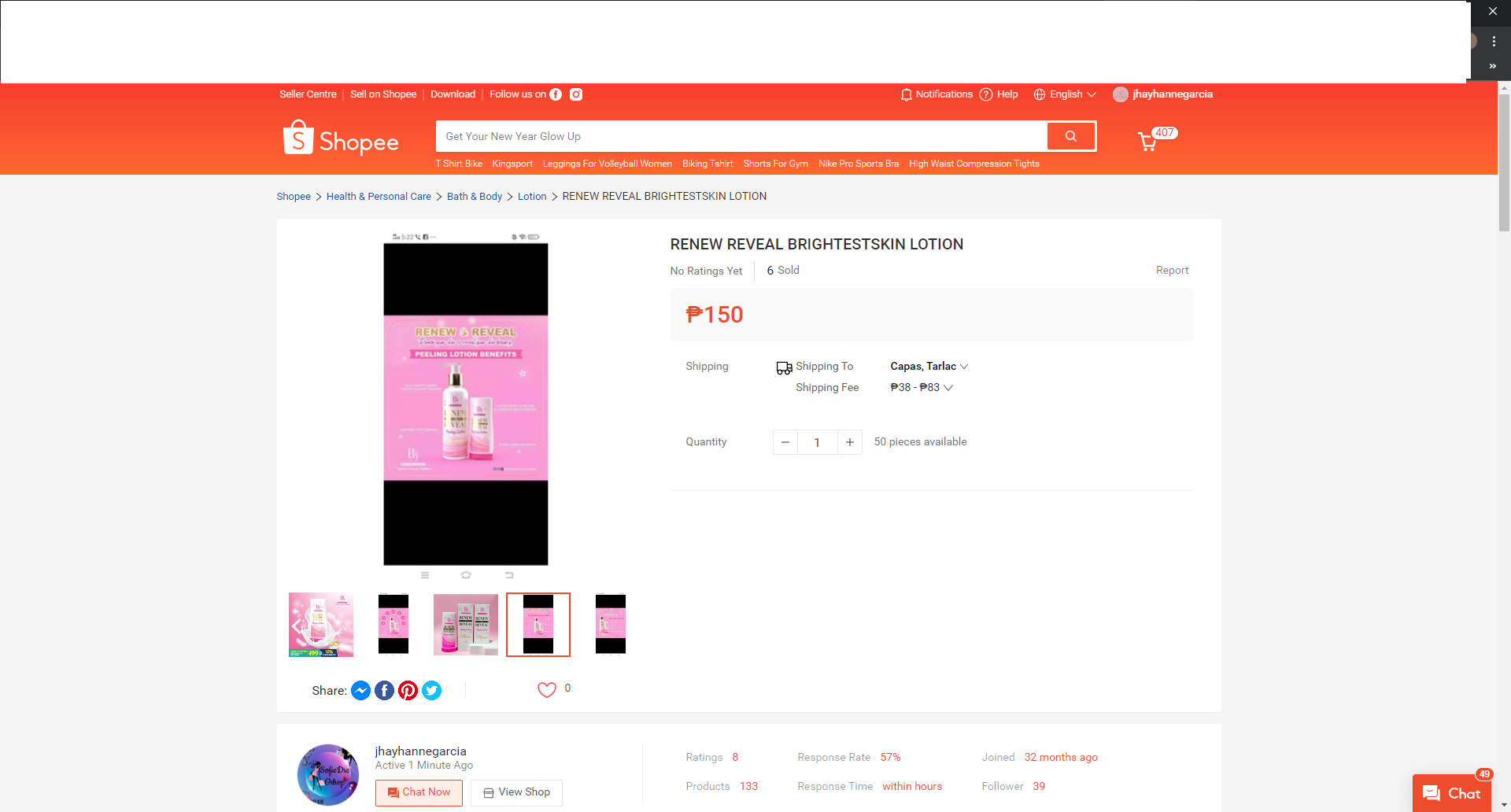Viewport: 1511px width, 812px height.
Task: Click the heart icon to favorite product
Action: point(547,689)
